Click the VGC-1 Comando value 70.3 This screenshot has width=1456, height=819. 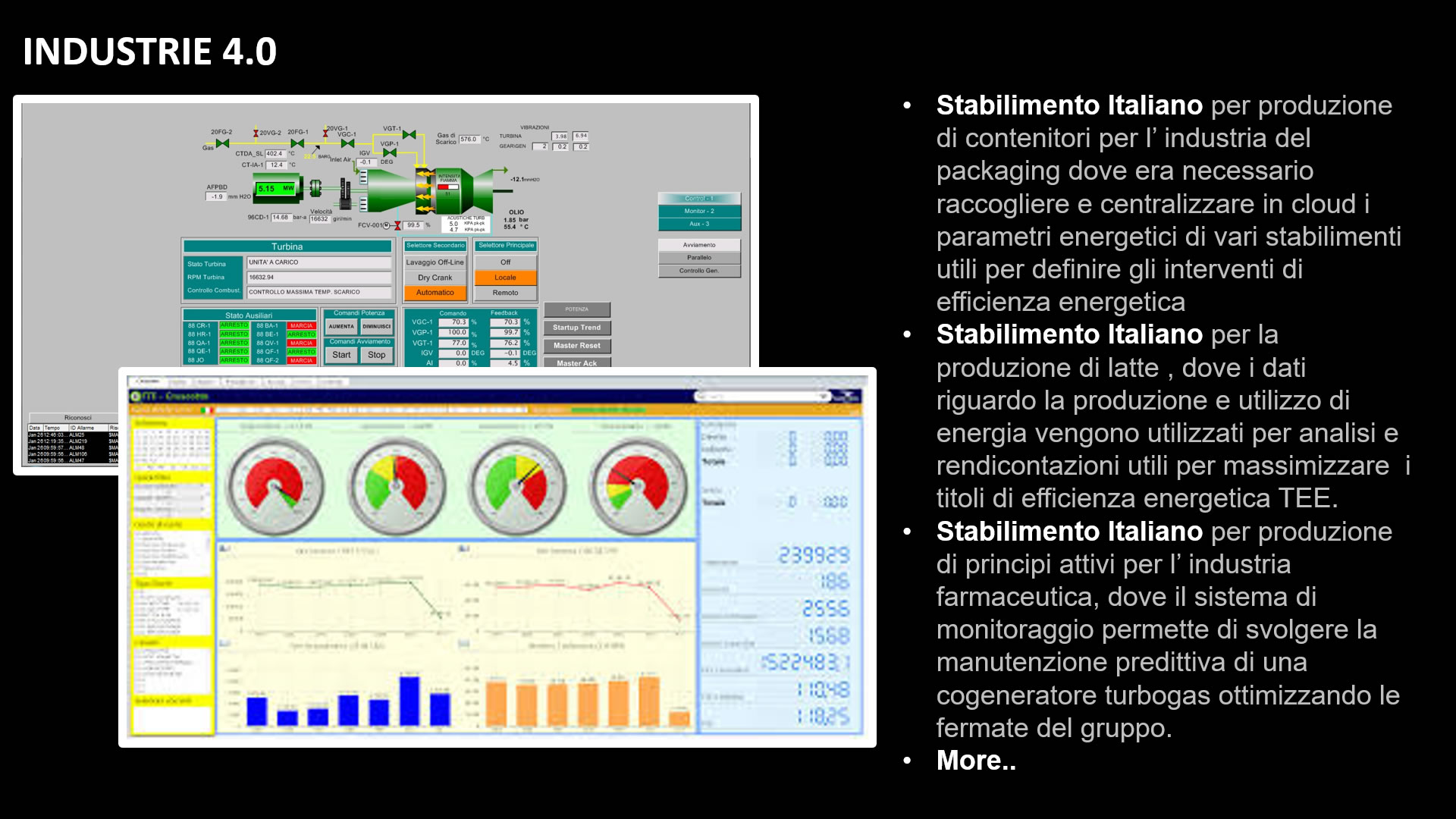pos(454,322)
